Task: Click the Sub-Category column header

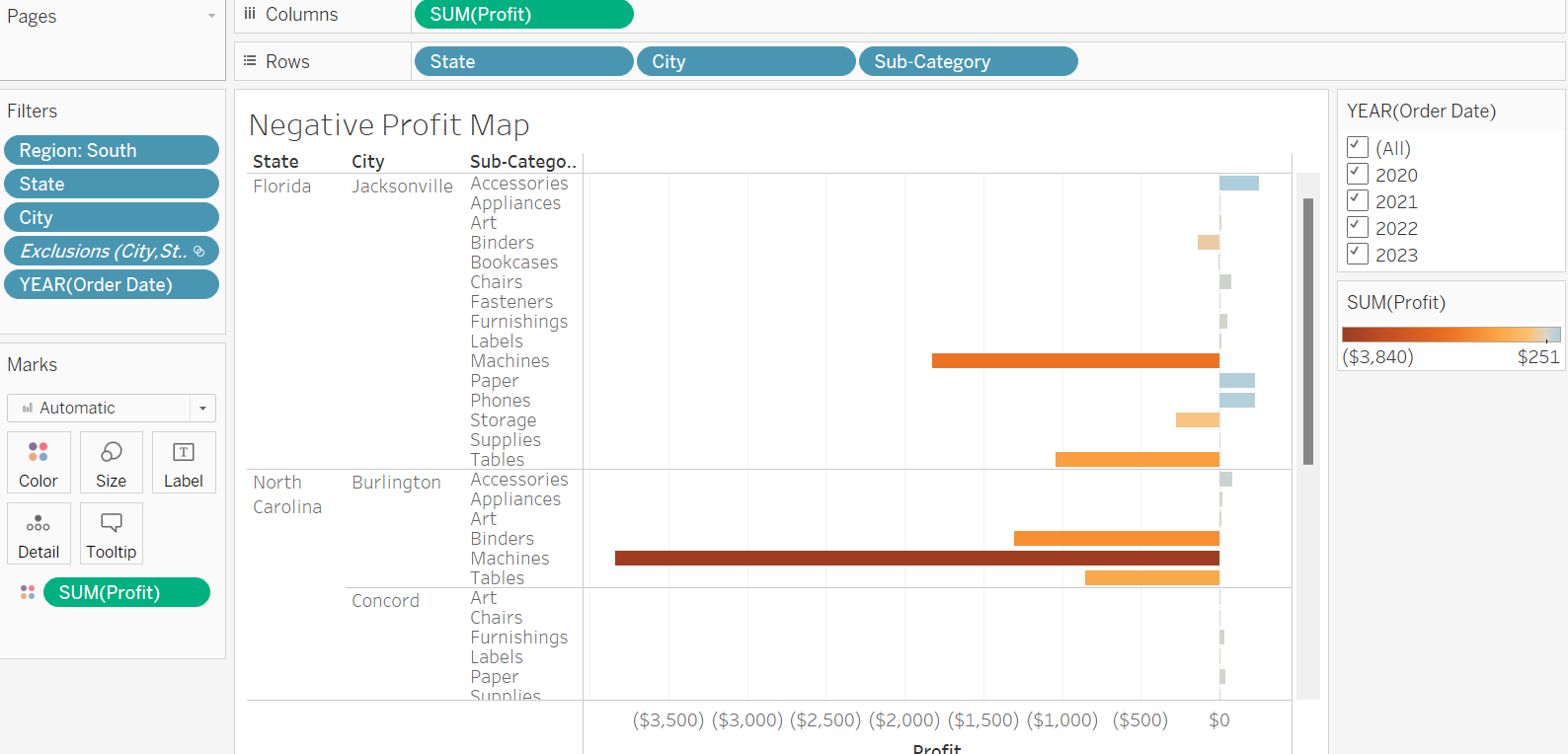Action: coord(522,162)
